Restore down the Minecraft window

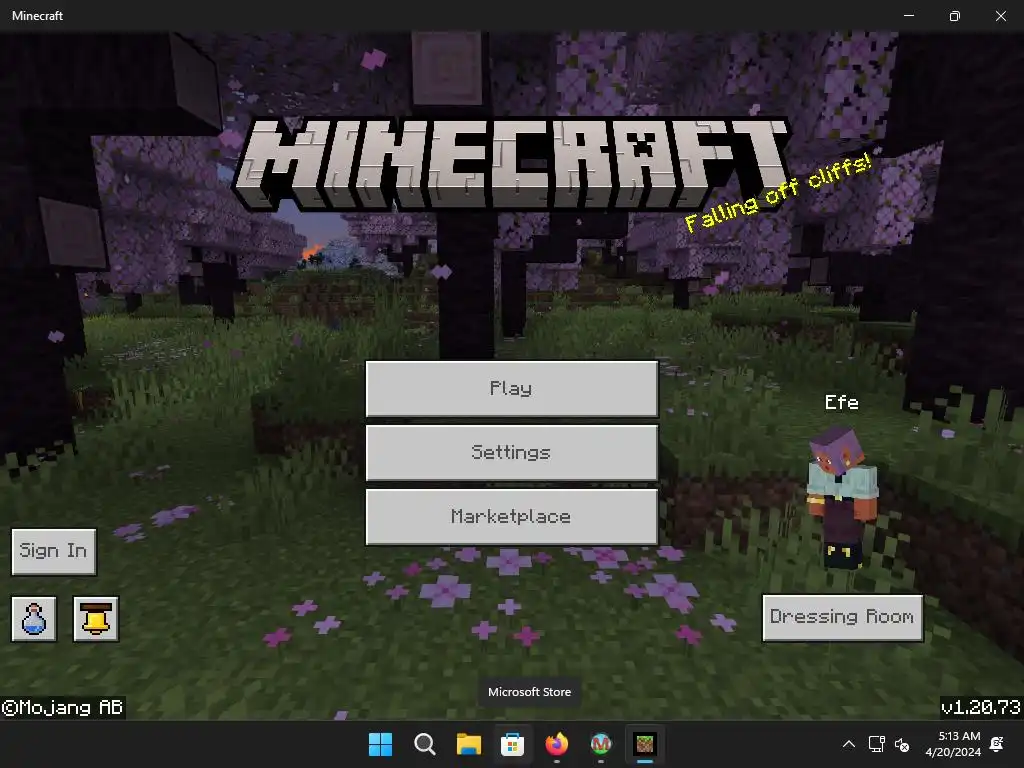tap(955, 16)
